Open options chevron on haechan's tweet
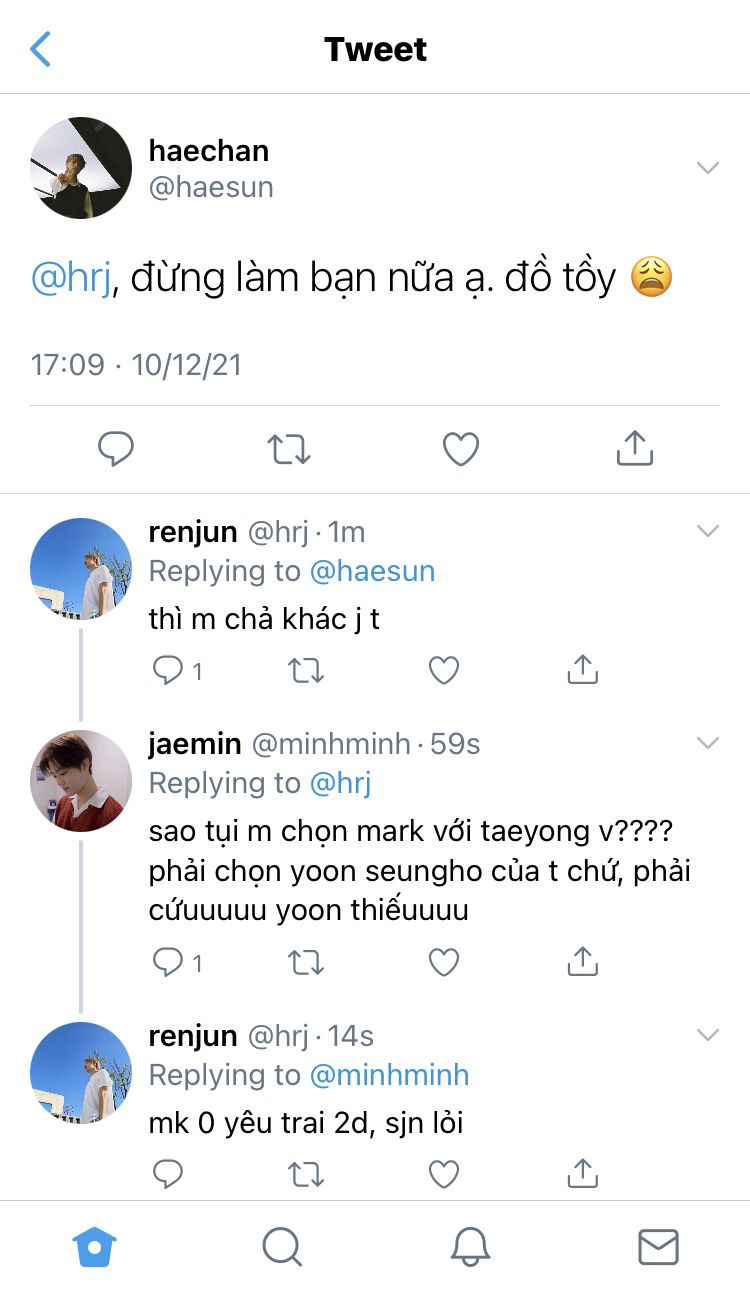The width and height of the screenshot is (750, 1299). pyautogui.click(x=708, y=168)
